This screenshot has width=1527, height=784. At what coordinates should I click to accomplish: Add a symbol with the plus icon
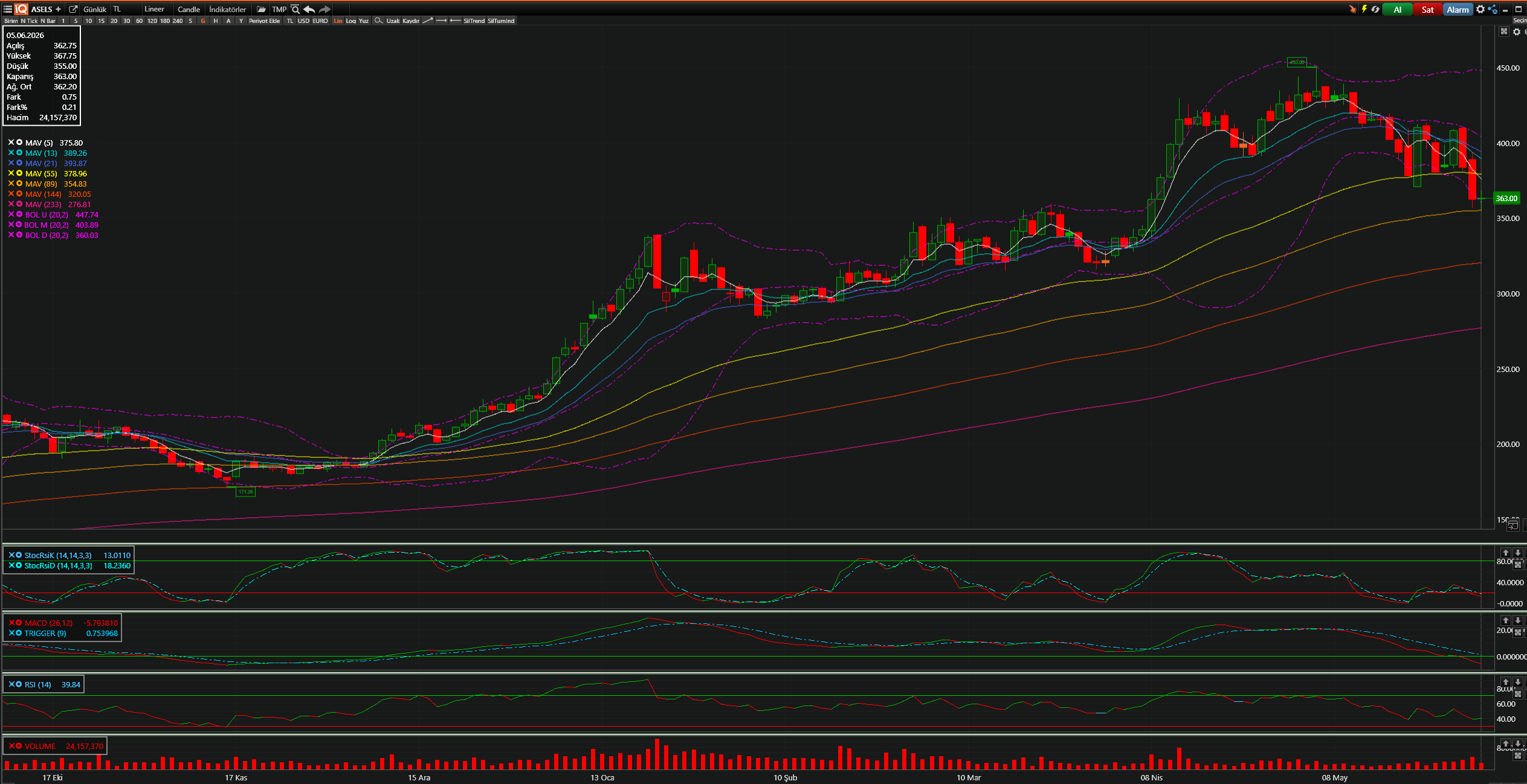58,9
